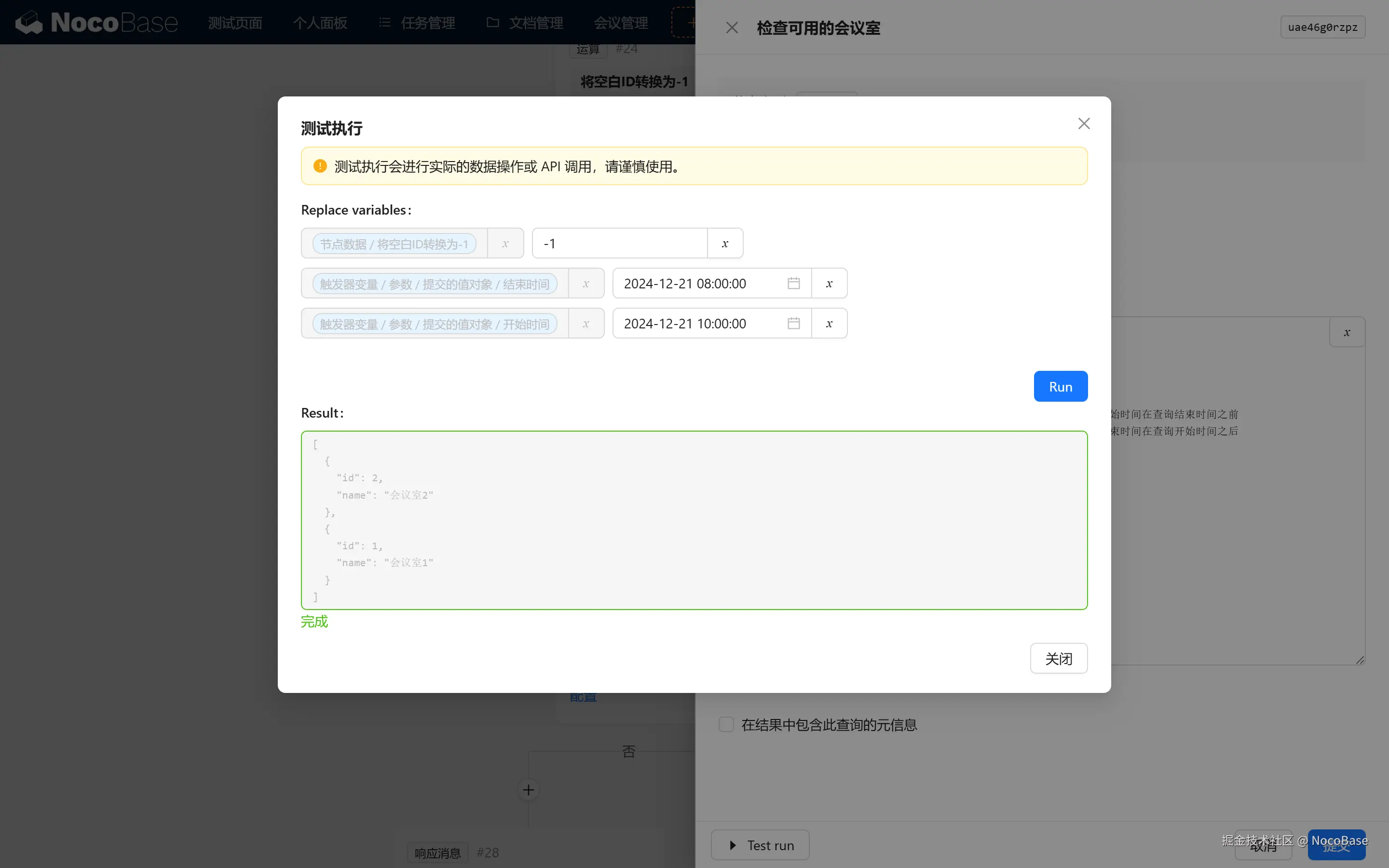
Task: Click the 关闭 button in the dialog
Action: [x=1058, y=658]
